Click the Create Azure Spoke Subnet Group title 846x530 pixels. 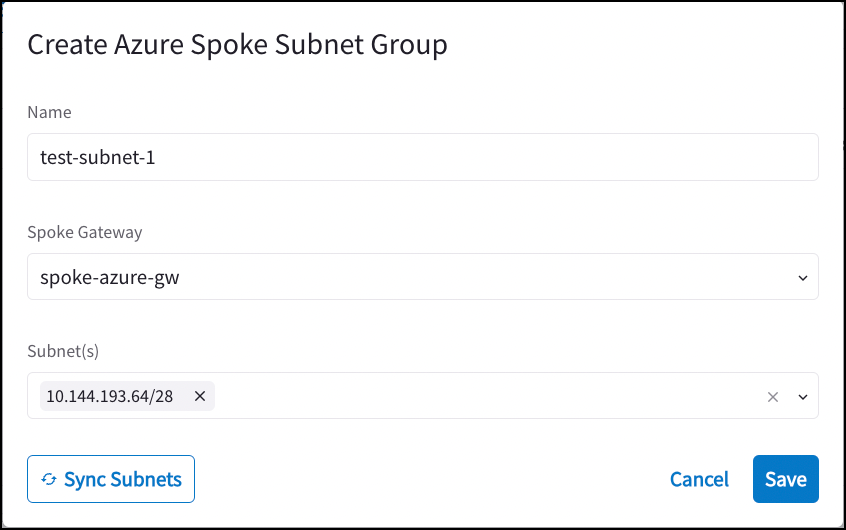tap(237, 44)
